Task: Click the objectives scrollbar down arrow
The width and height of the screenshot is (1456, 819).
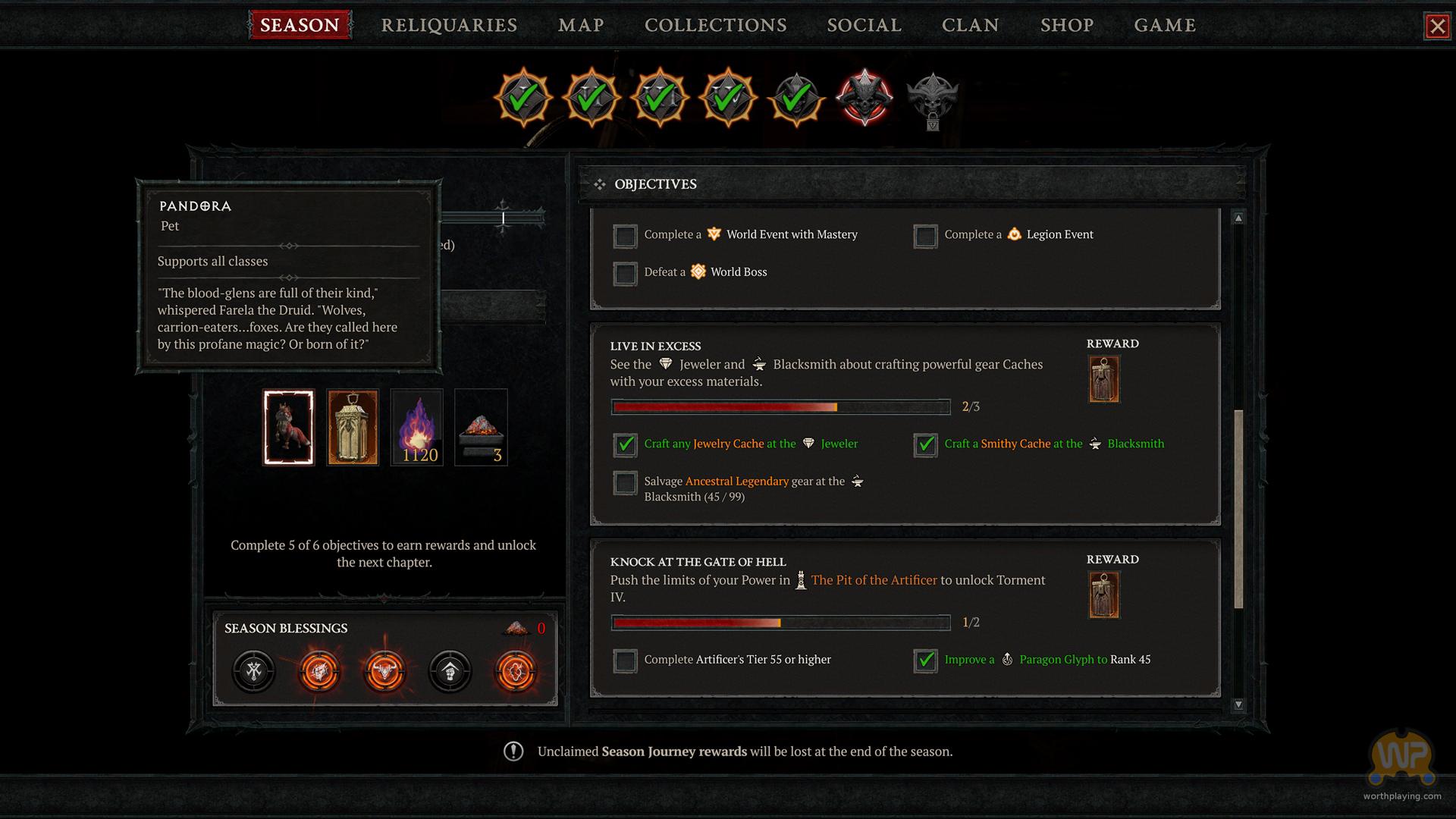Action: click(1238, 704)
